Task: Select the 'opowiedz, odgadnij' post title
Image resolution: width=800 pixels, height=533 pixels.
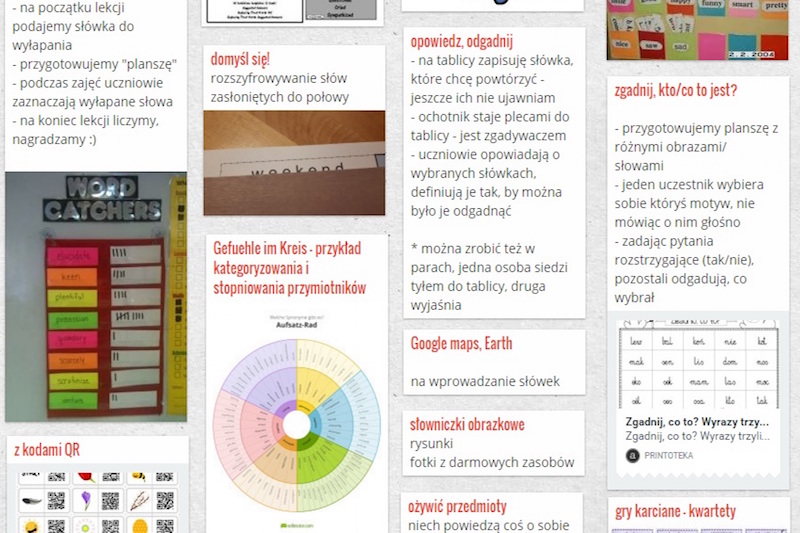Action: (462, 41)
